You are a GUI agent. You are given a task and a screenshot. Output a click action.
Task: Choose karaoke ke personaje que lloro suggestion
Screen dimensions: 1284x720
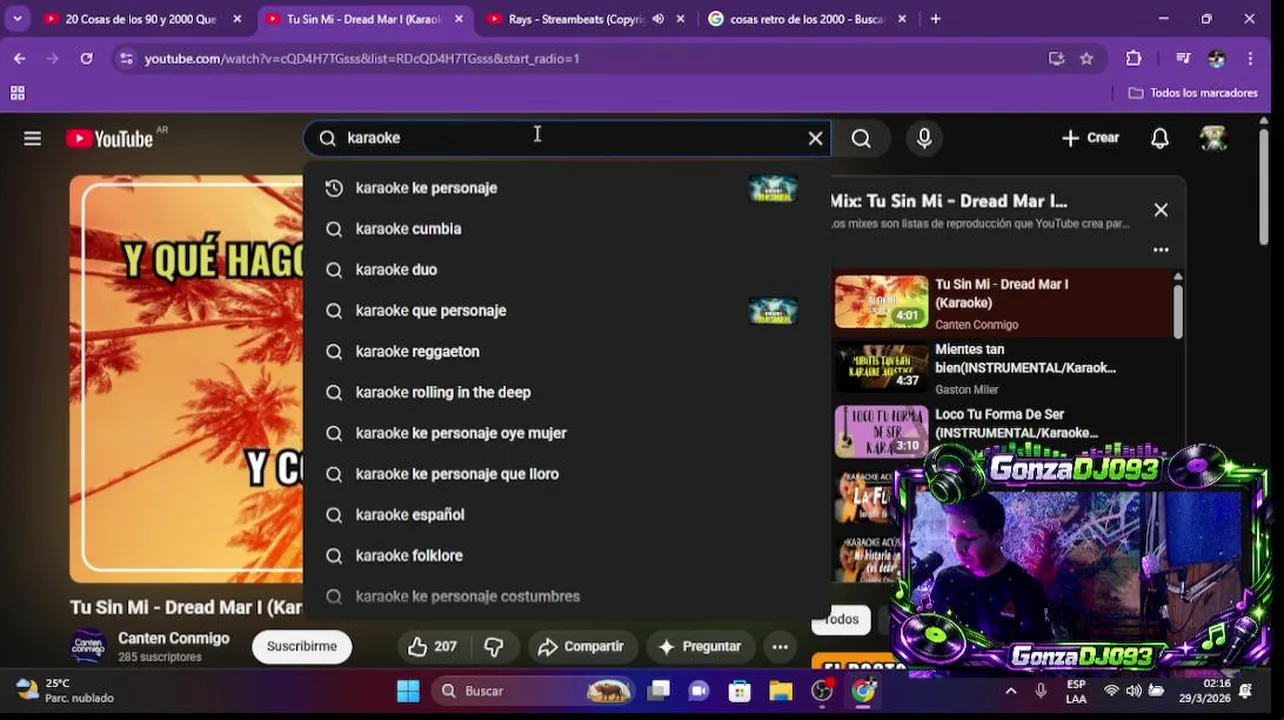[566, 474]
